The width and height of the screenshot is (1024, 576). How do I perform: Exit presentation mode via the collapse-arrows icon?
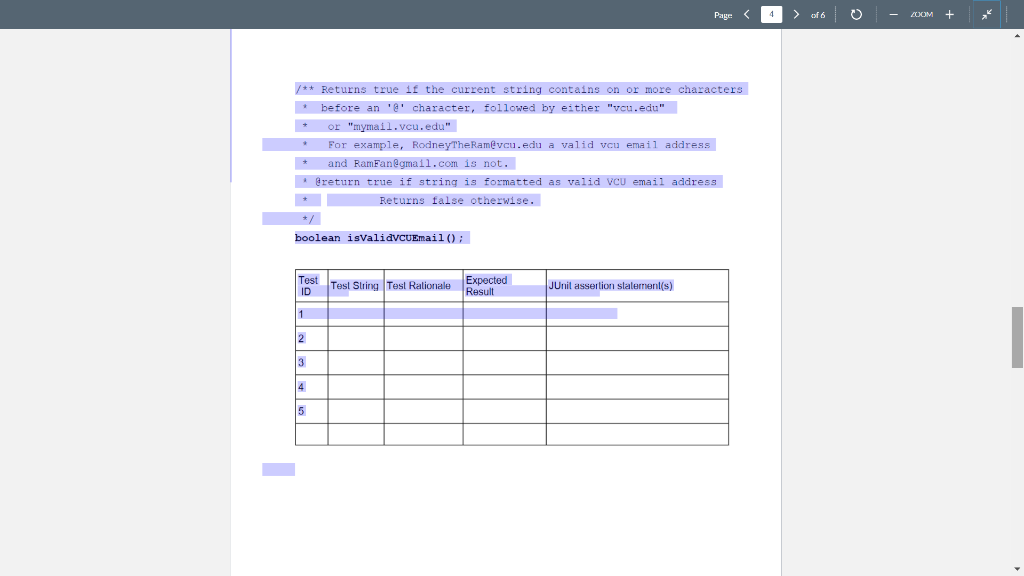coord(986,14)
